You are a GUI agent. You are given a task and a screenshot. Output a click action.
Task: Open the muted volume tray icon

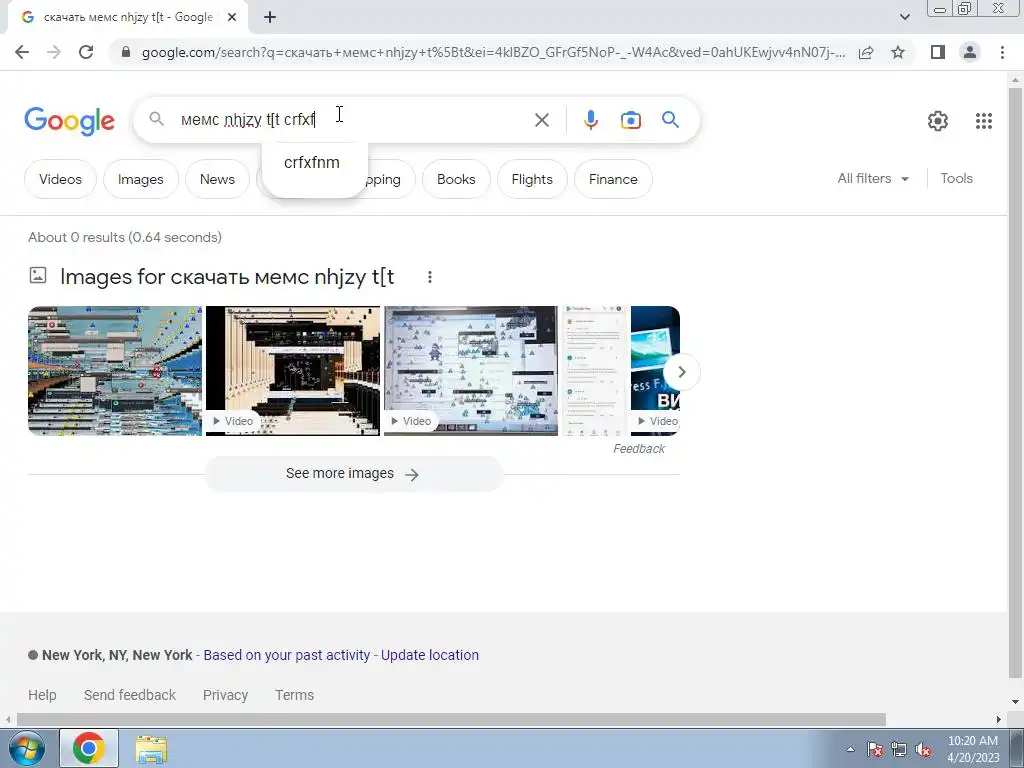923,750
